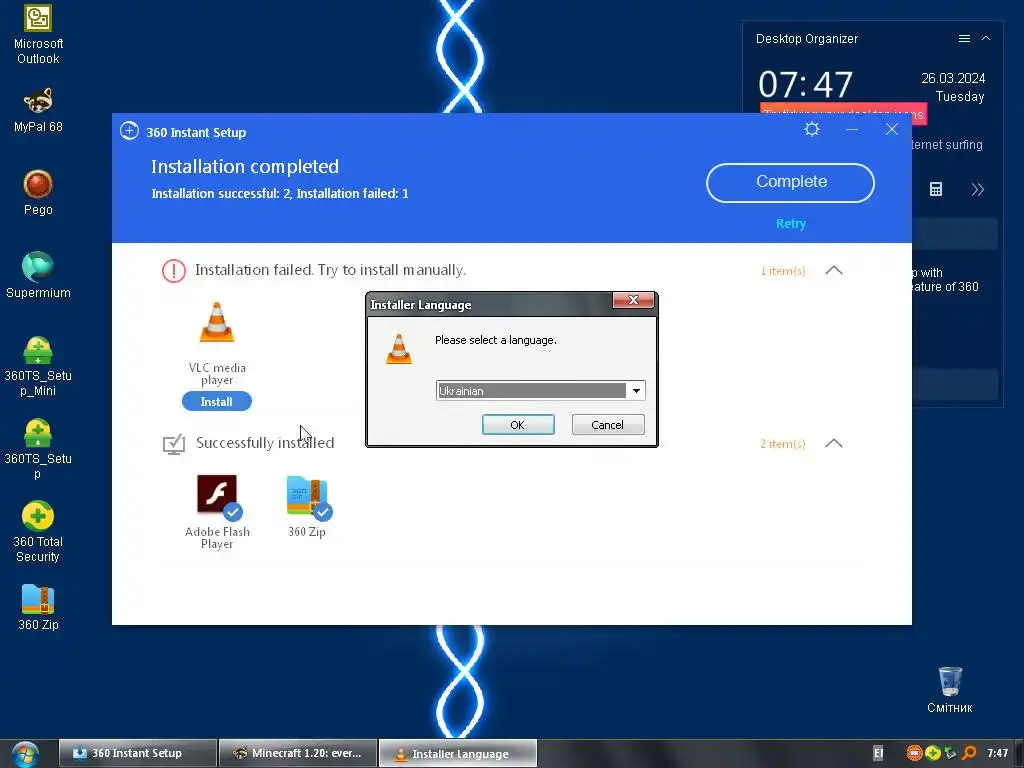Click the language indicator in system tray
The image size is (1024, 768).
(878, 754)
